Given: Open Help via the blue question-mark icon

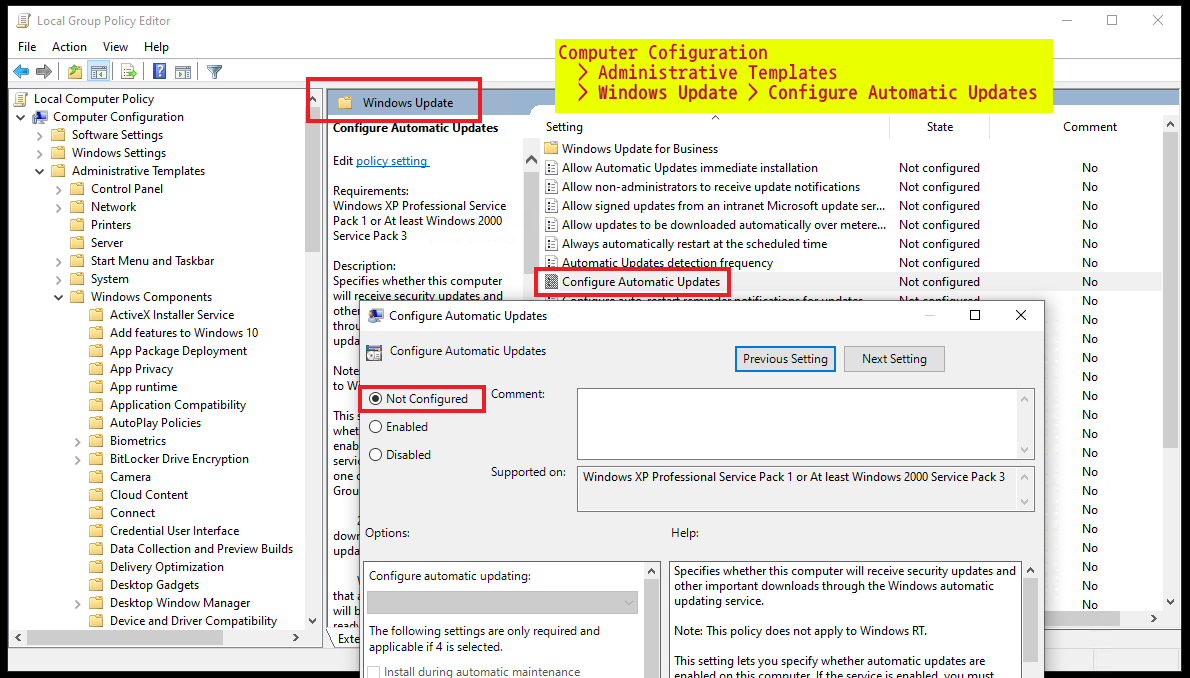Looking at the screenshot, I should (x=159, y=71).
